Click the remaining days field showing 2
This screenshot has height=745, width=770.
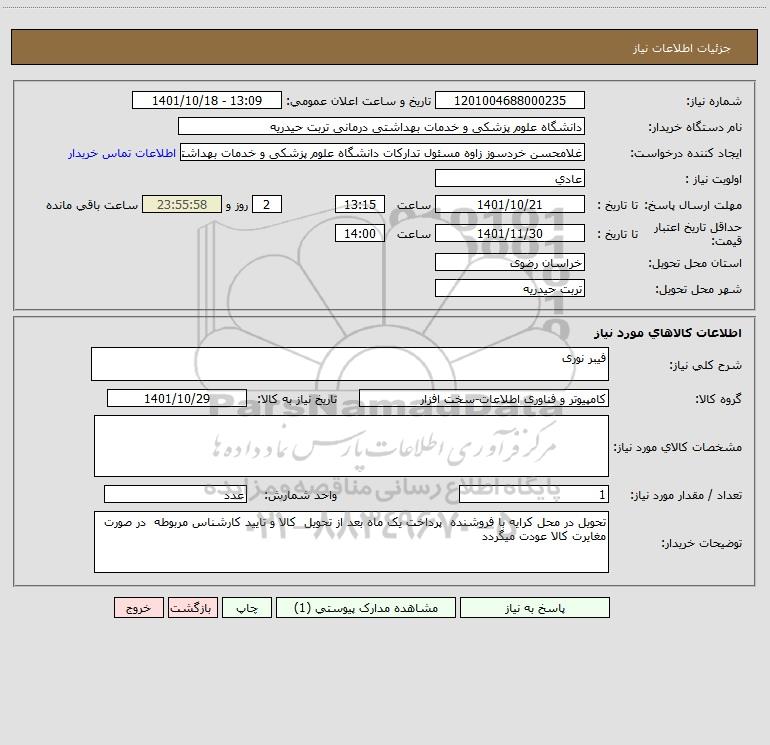[267, 205]
